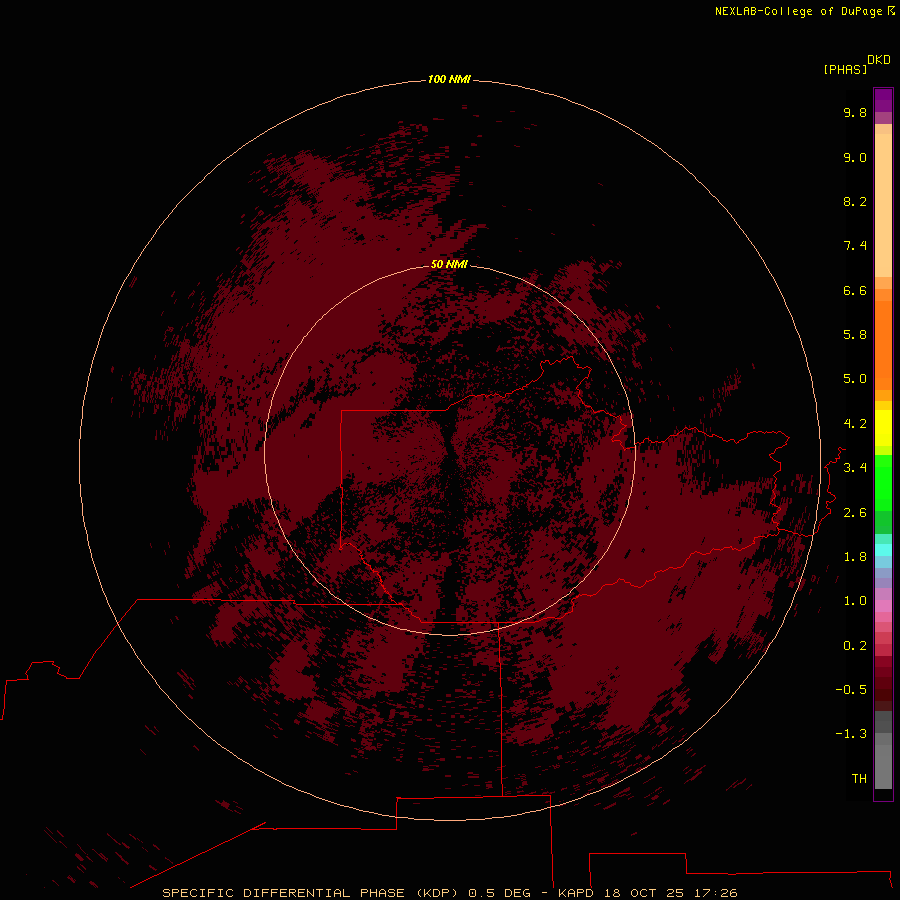Click the NEXLAB-College of DuPage credit text
900x900 pixels.
(805, 11)
